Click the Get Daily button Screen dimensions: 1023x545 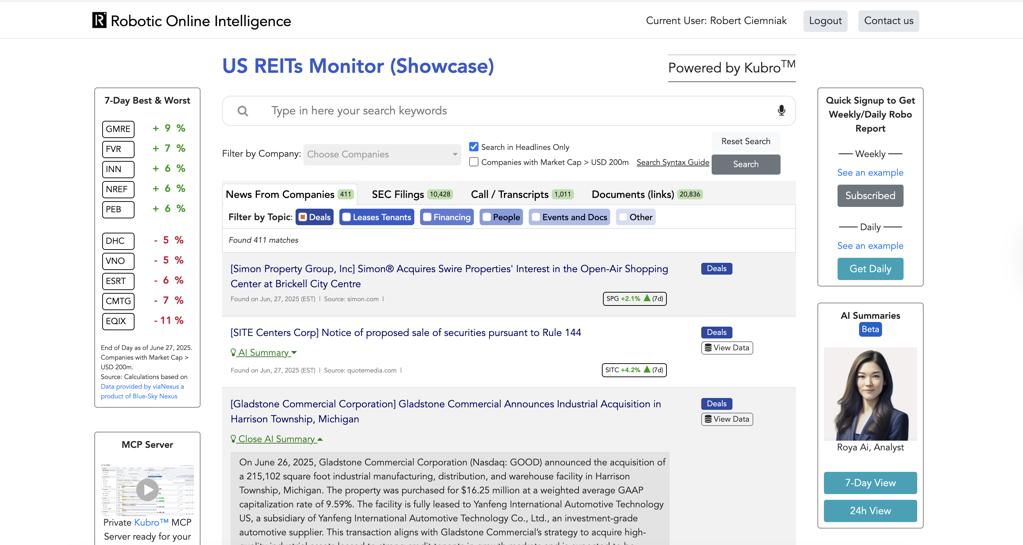(x=870, y=269)
